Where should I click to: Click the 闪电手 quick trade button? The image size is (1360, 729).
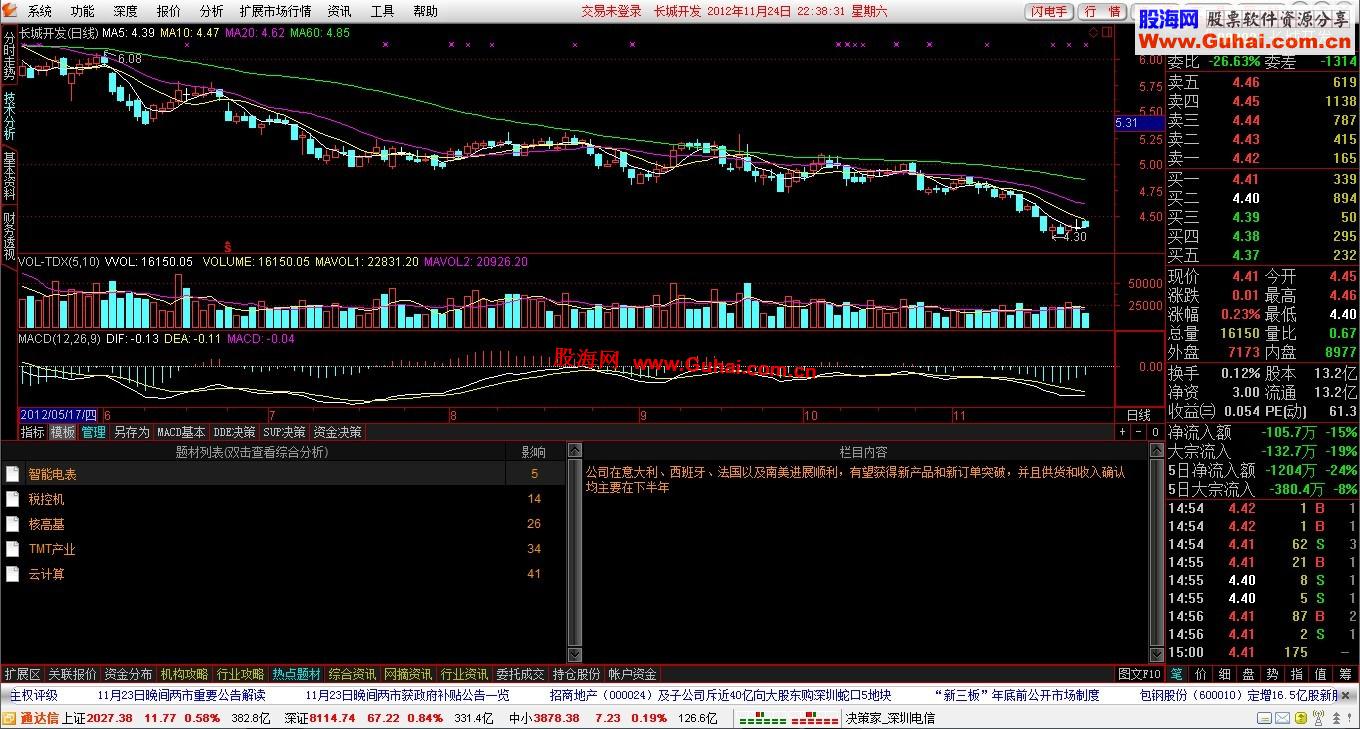click(1049, 12)
